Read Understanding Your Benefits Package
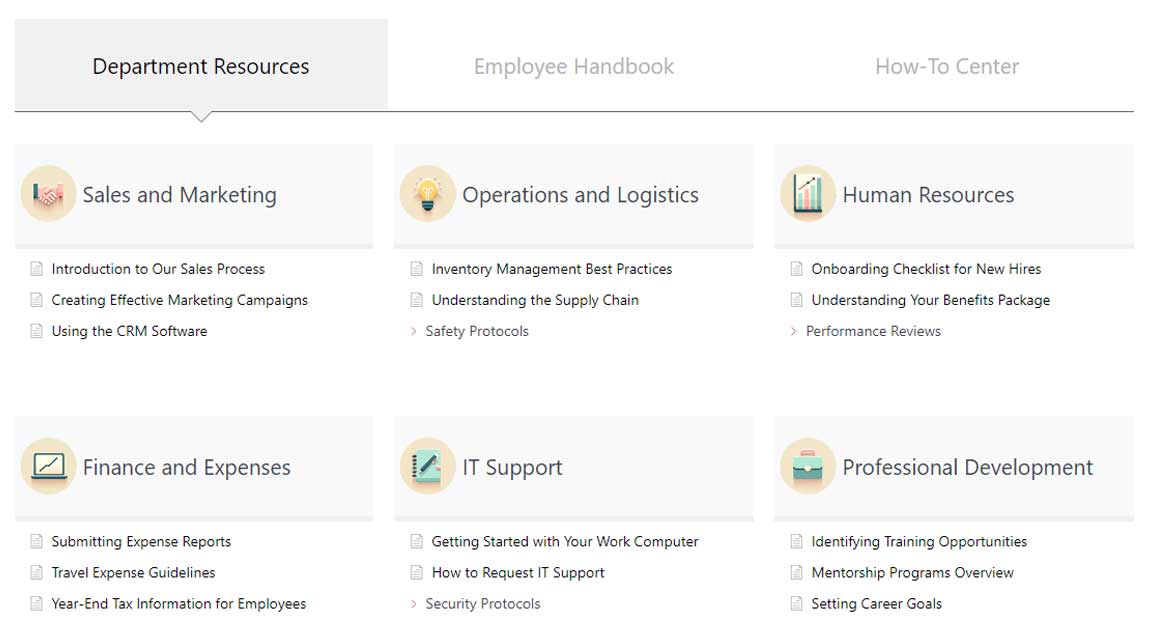1150x641 pixels. (930, 300)
